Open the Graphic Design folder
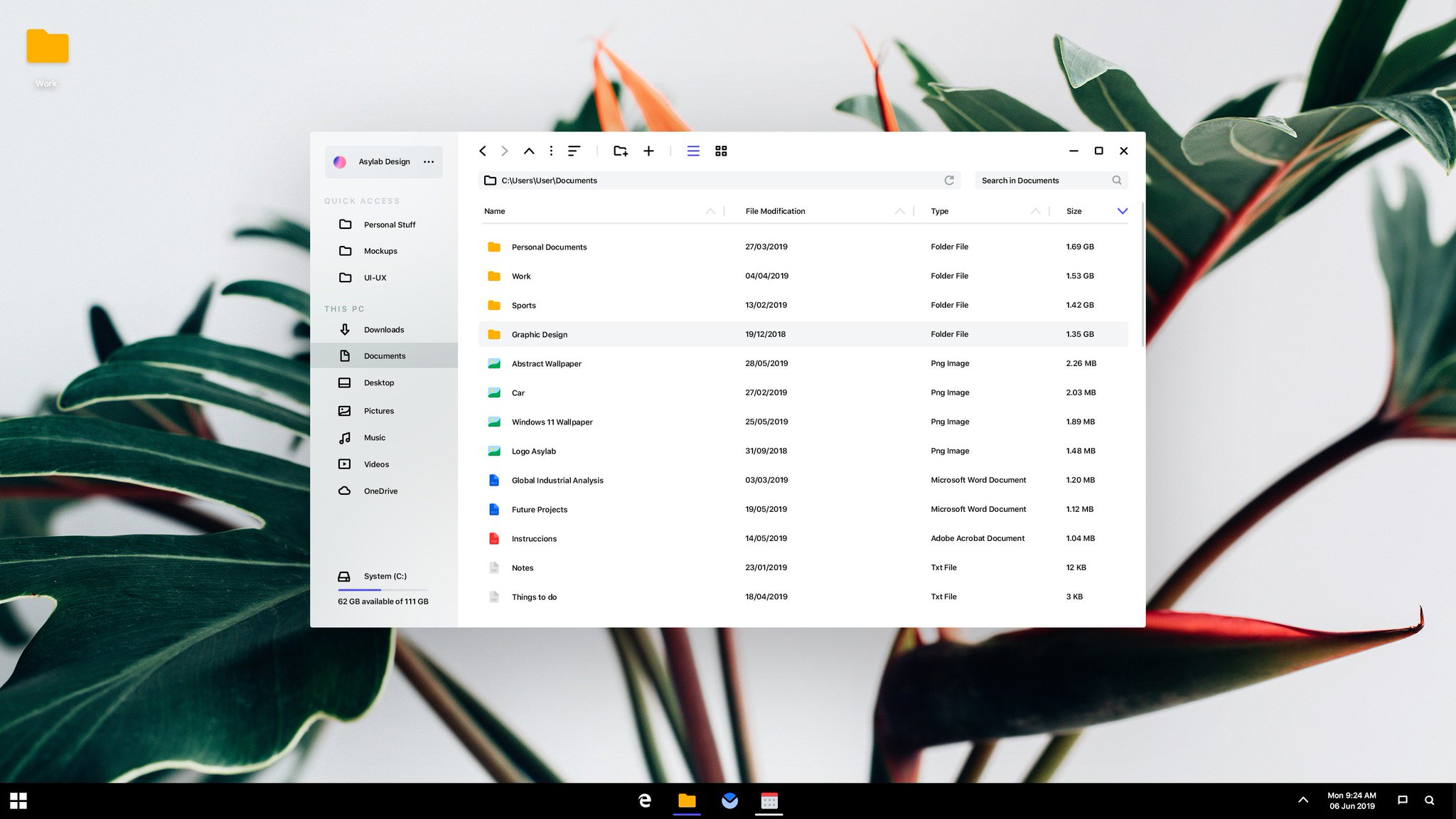The image size is (1456, 819). (539, 335)
